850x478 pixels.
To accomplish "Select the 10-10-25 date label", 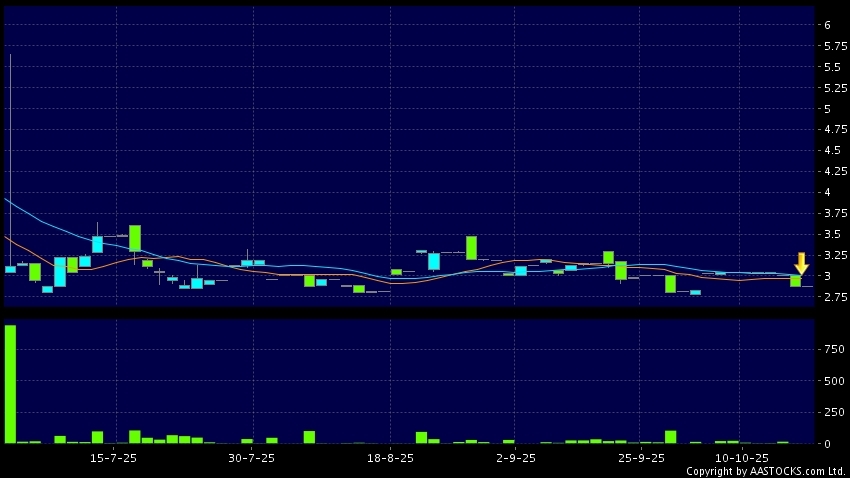I will (x=740, y=458).
